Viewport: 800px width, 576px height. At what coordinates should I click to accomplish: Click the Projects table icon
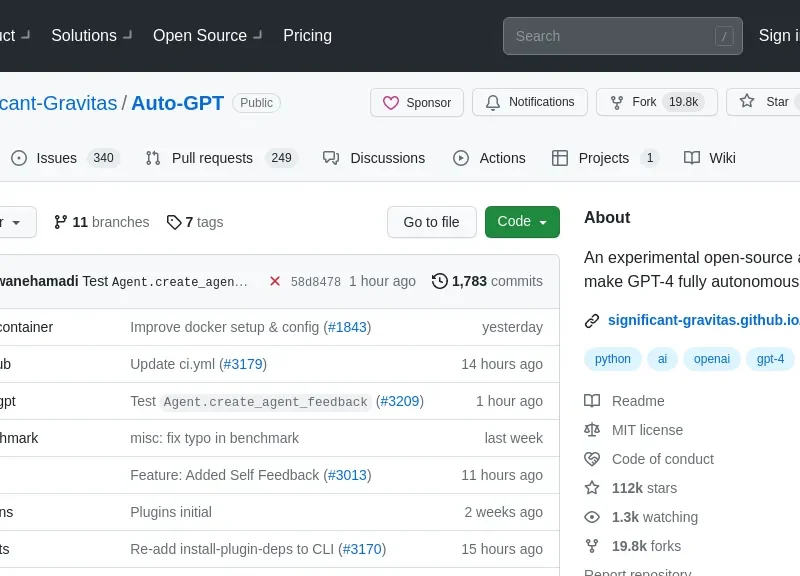560,158
